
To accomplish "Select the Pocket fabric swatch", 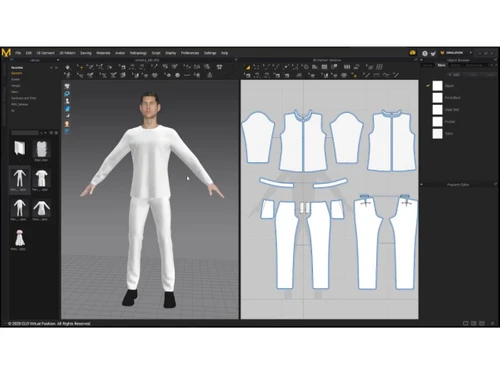I will tap(437, 122).
